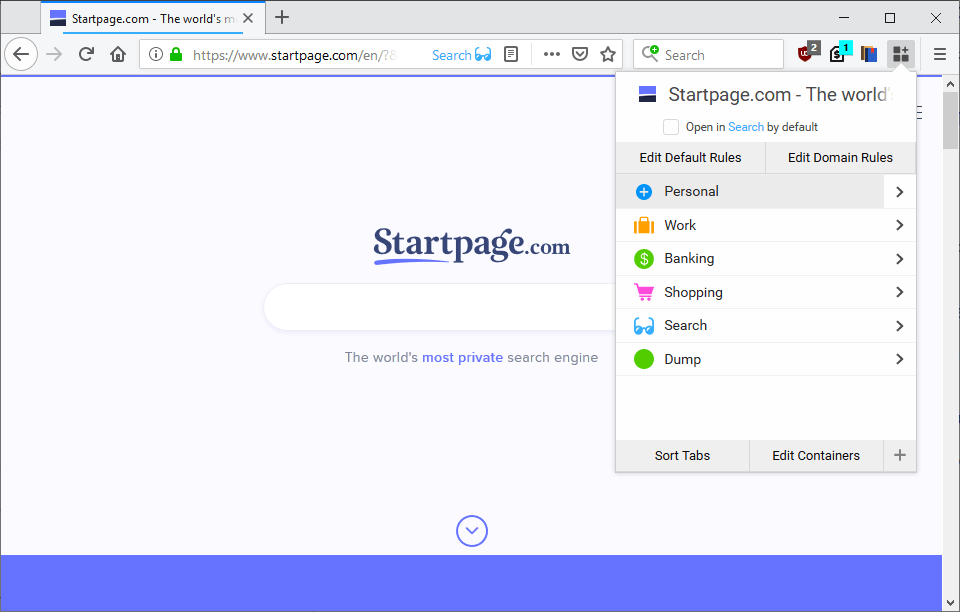Click the Search container indicator in the address bar
960x612 pixels.
tap(462, 55)
